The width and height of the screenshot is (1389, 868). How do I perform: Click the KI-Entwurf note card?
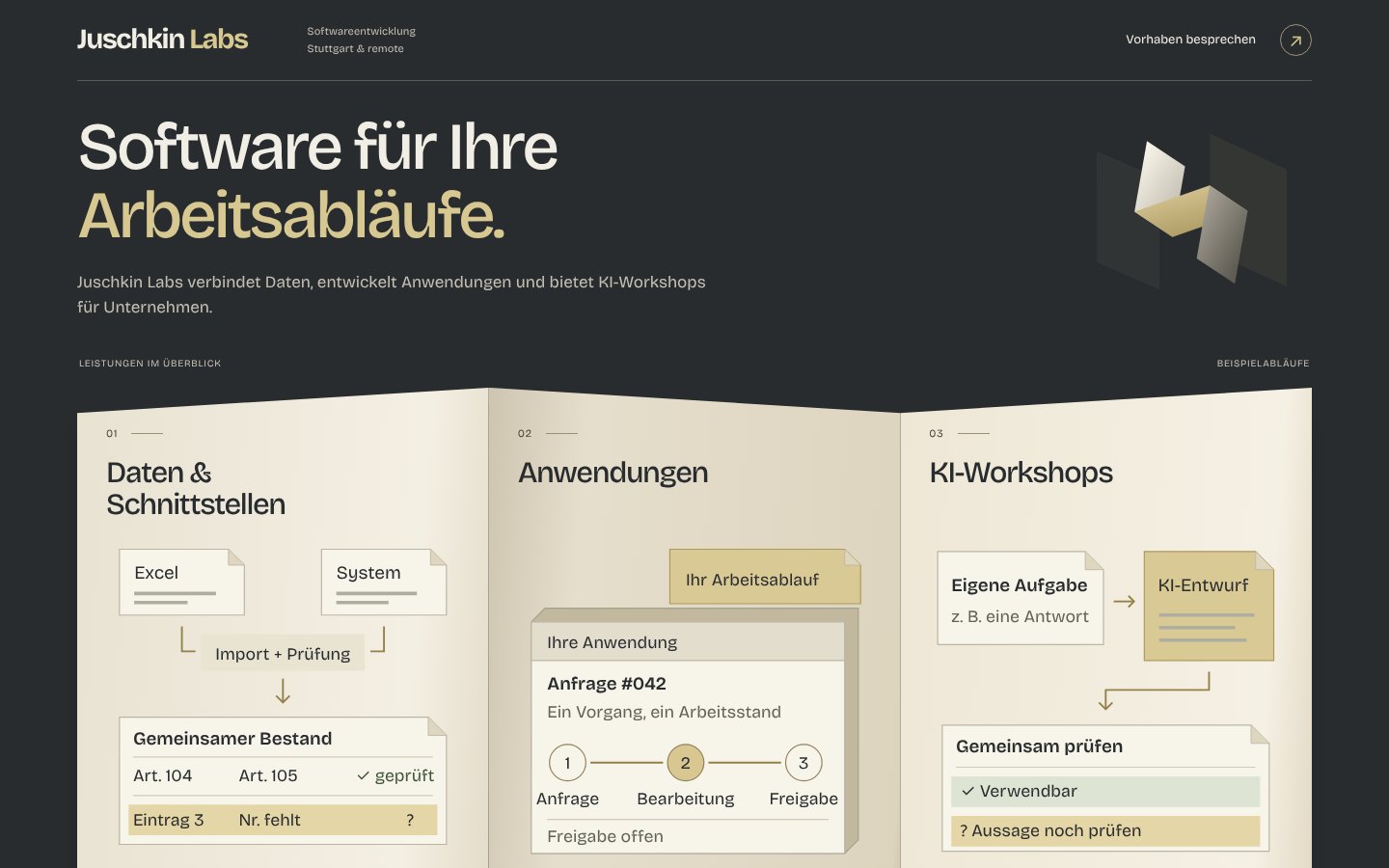tap(1209, 606)
